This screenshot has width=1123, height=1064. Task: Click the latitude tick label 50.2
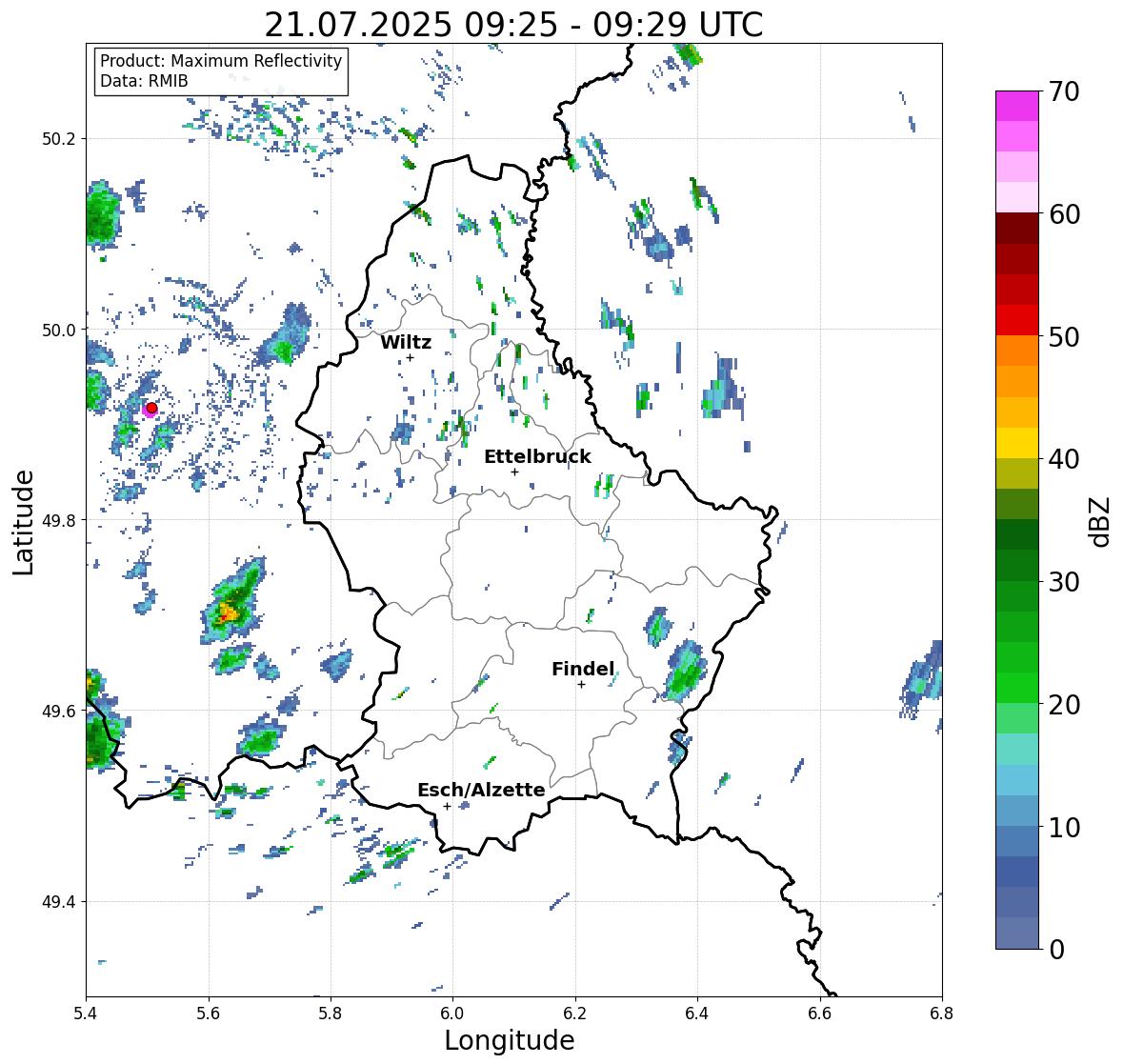tap(59, 139)
